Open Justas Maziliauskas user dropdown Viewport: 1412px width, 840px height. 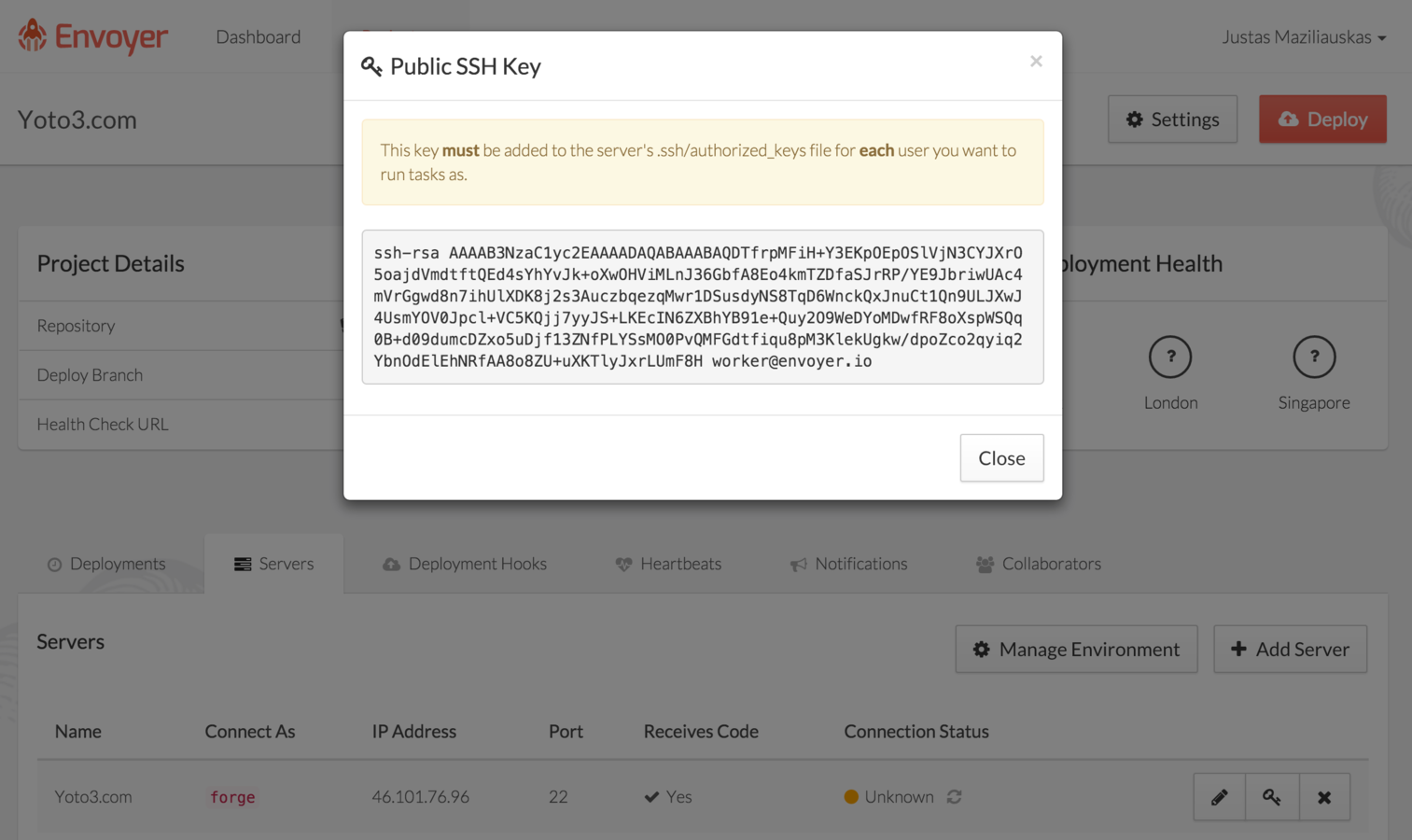click(1304, 36)
